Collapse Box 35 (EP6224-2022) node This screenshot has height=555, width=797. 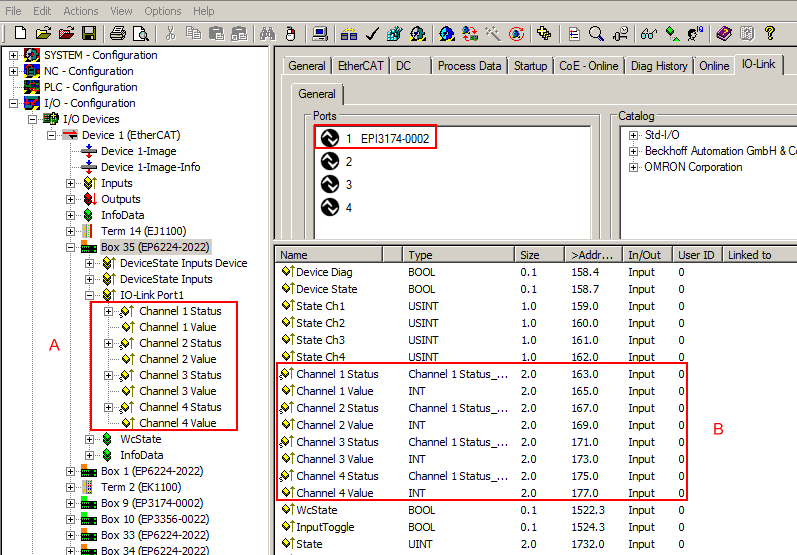click(x=71, y=248)
